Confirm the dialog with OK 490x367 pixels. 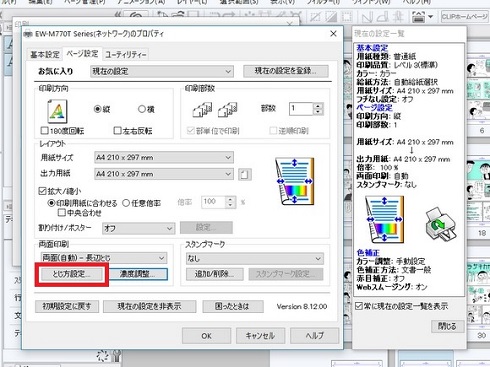(x=206, y=336)
